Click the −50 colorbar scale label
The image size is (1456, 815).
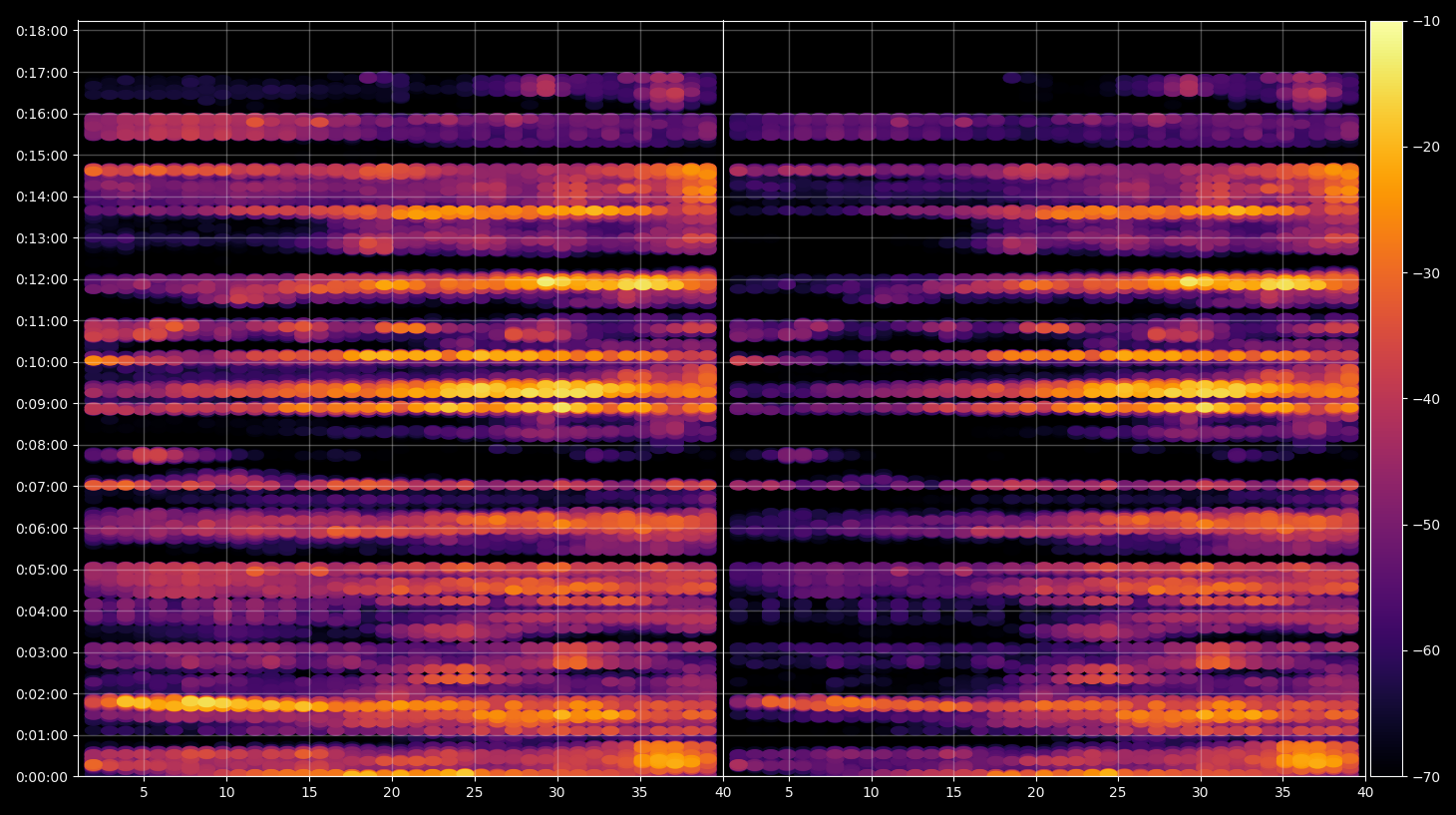(1426, 525)
